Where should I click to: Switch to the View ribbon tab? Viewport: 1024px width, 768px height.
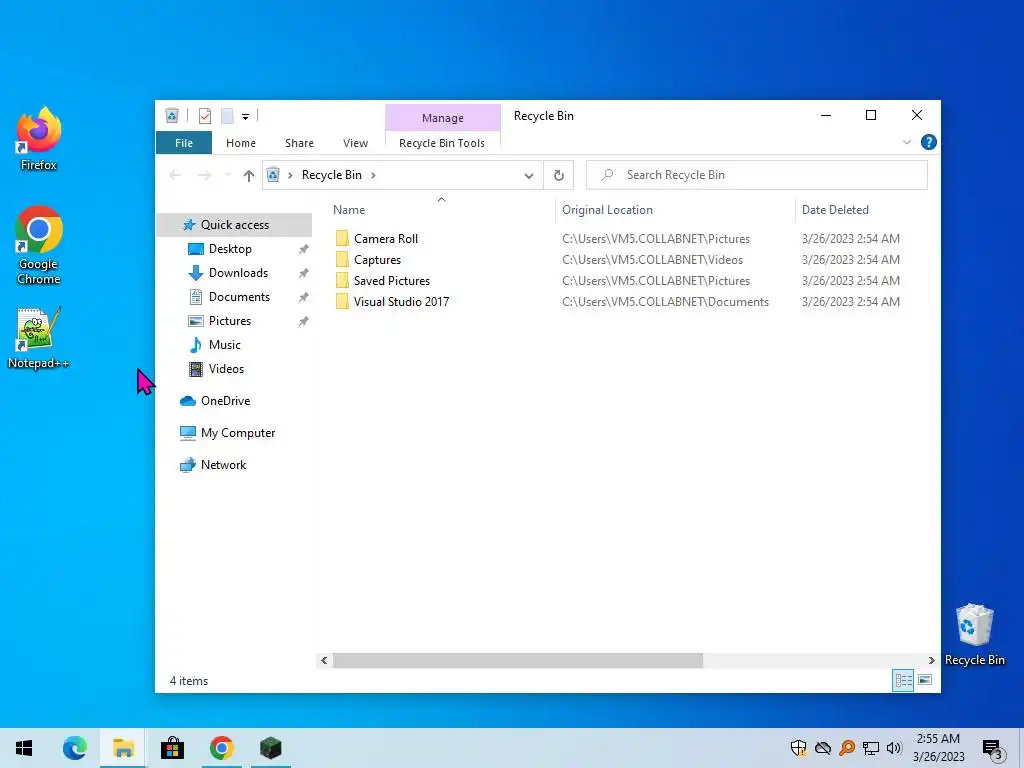(355, 143)
